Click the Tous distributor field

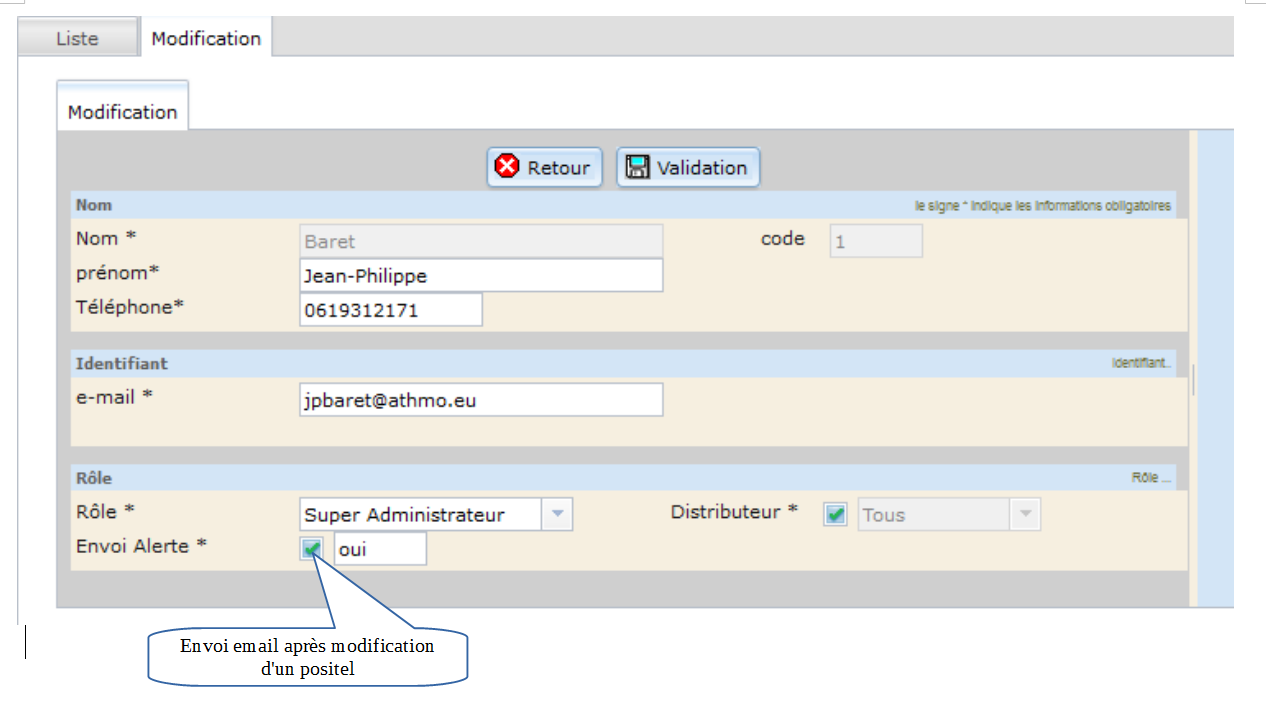click(x=932, y=515)
